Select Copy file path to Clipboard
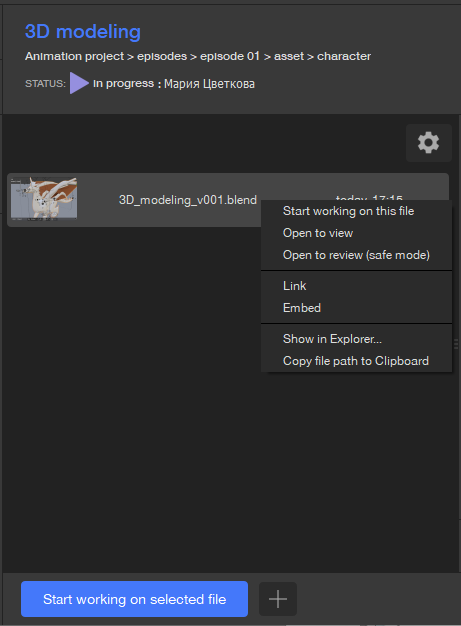 coord(356,361)
